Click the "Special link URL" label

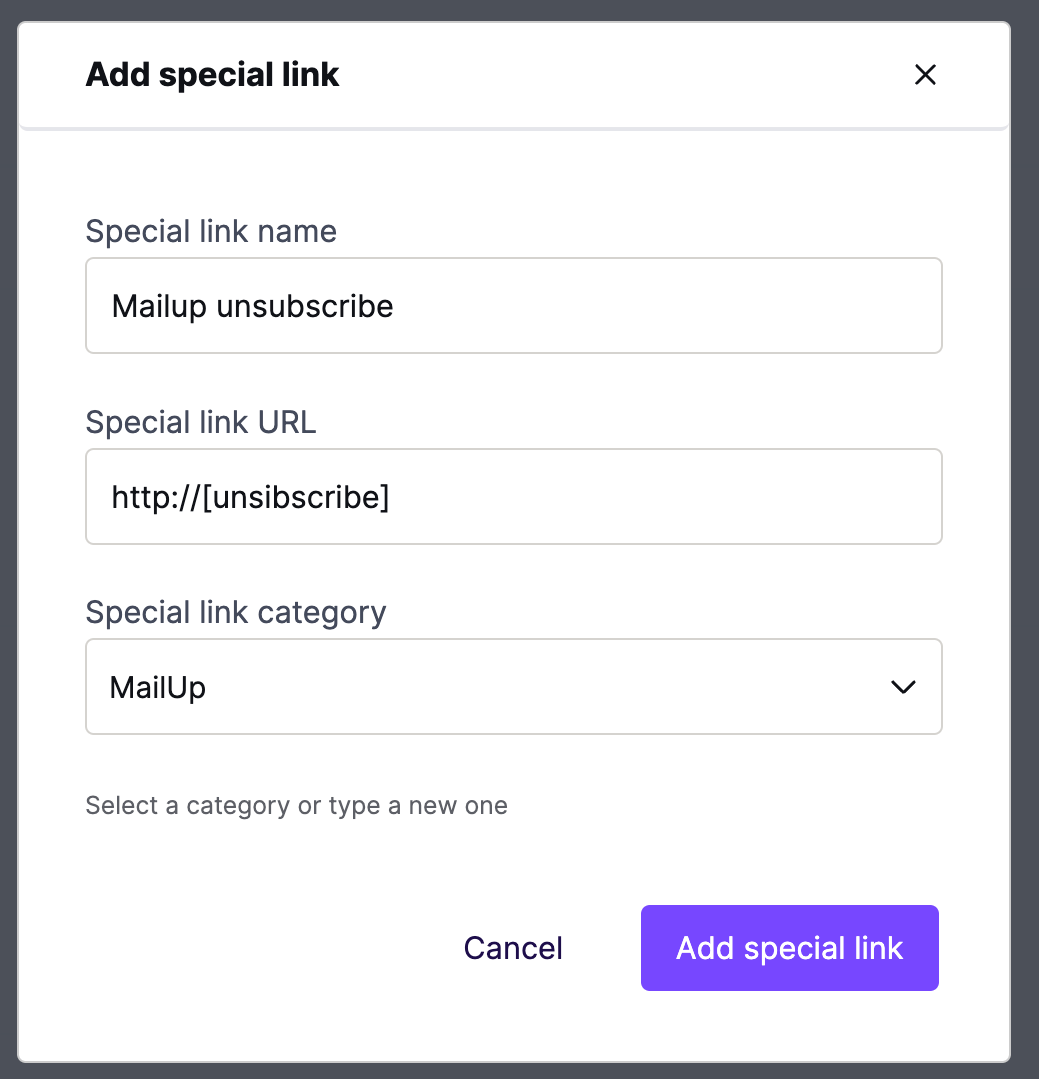pyautogui.click(x=201, y=422)
